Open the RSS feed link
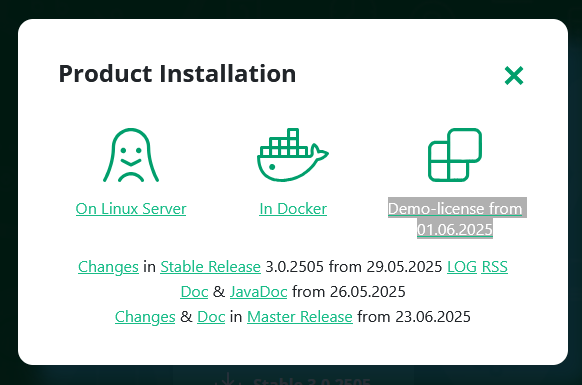 (x=494, y=267)
